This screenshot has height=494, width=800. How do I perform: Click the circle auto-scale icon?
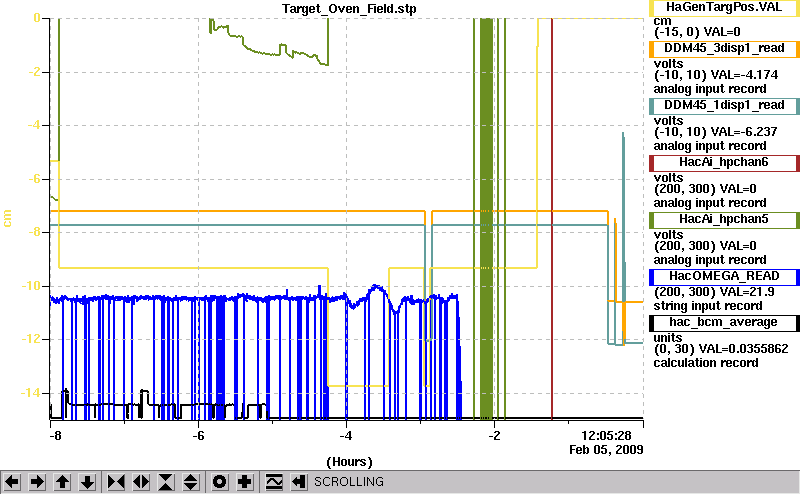click(x=219, y=482)
